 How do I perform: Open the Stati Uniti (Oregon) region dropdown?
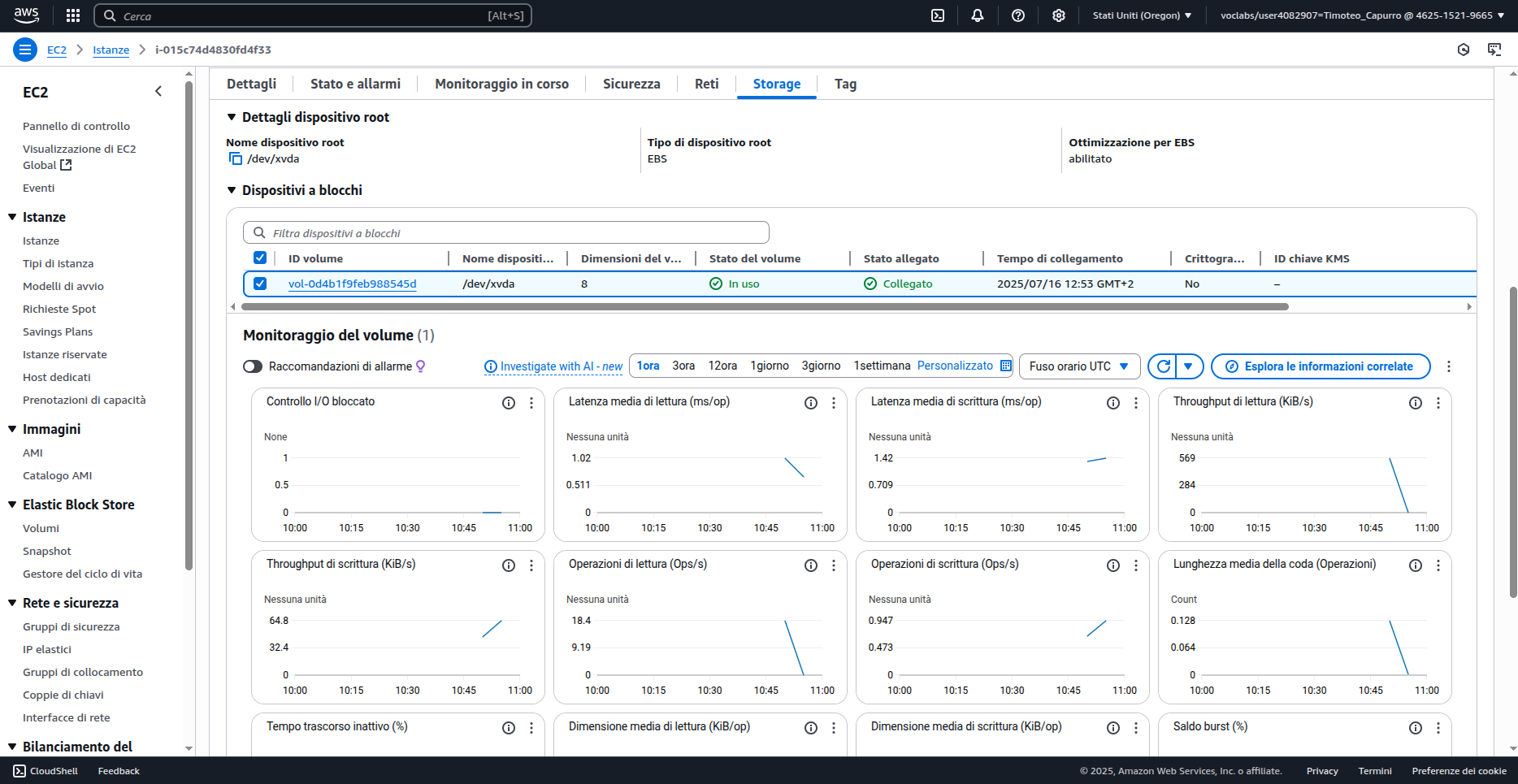[x=1142, y=15]
